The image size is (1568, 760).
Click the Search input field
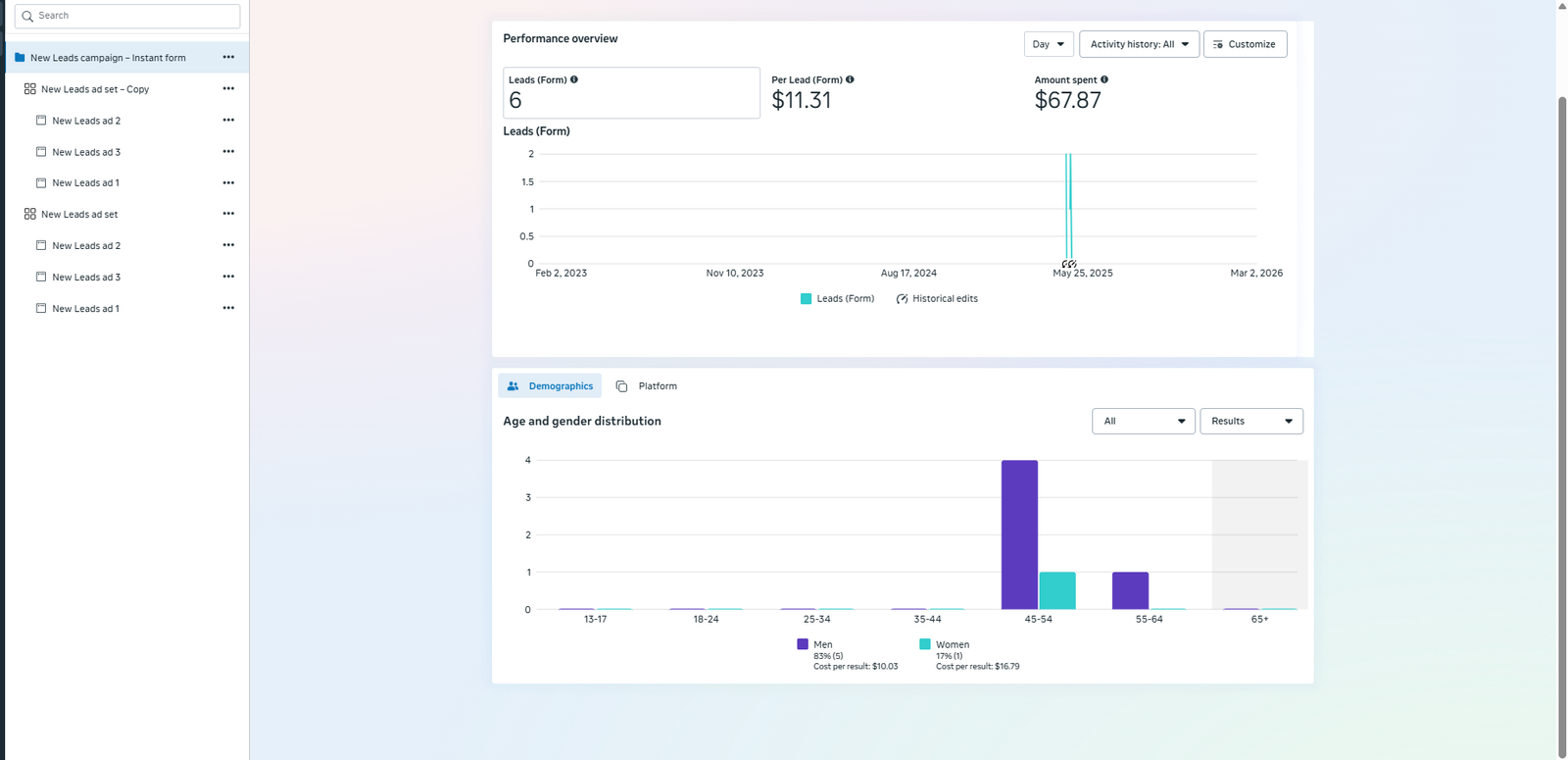click(127, 16)
